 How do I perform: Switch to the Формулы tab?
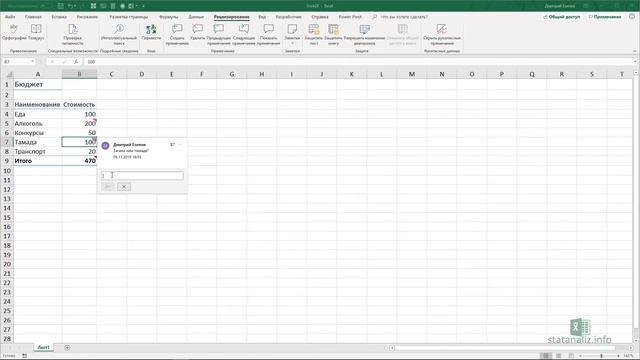click(168, 17)
